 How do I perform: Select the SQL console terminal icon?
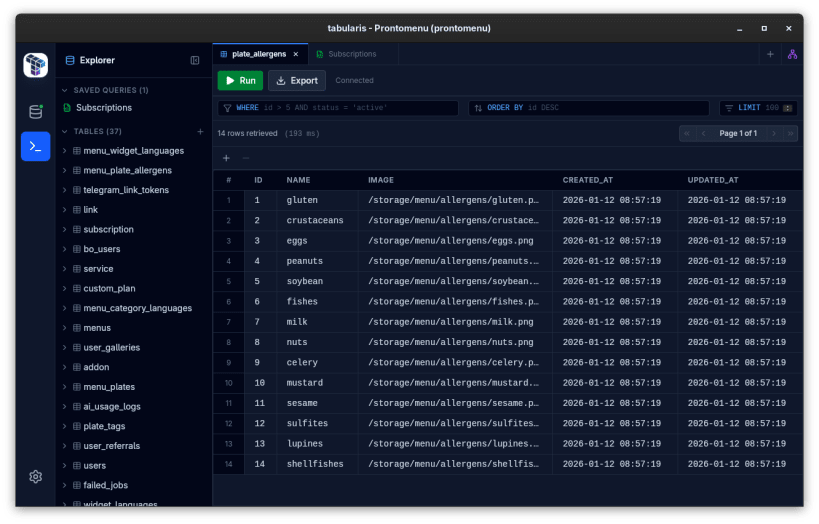(36, 146)
